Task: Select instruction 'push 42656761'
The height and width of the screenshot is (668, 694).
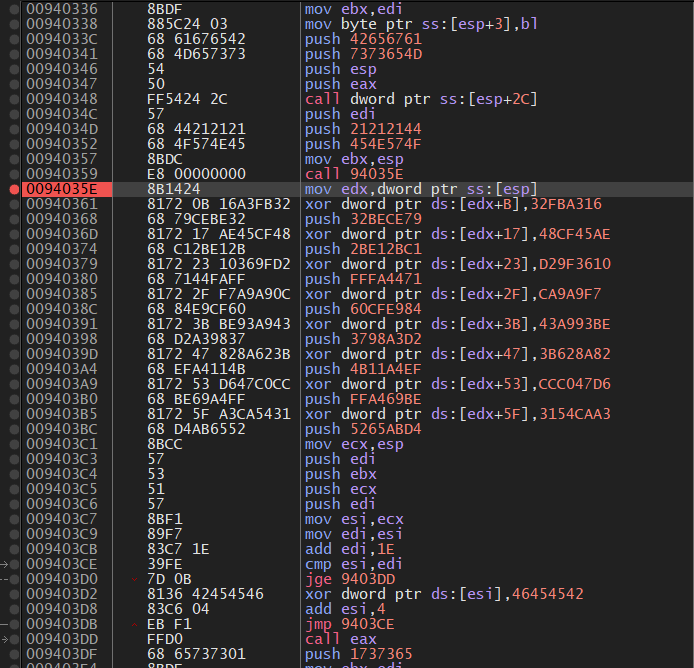Action: (x=363, y=39)
